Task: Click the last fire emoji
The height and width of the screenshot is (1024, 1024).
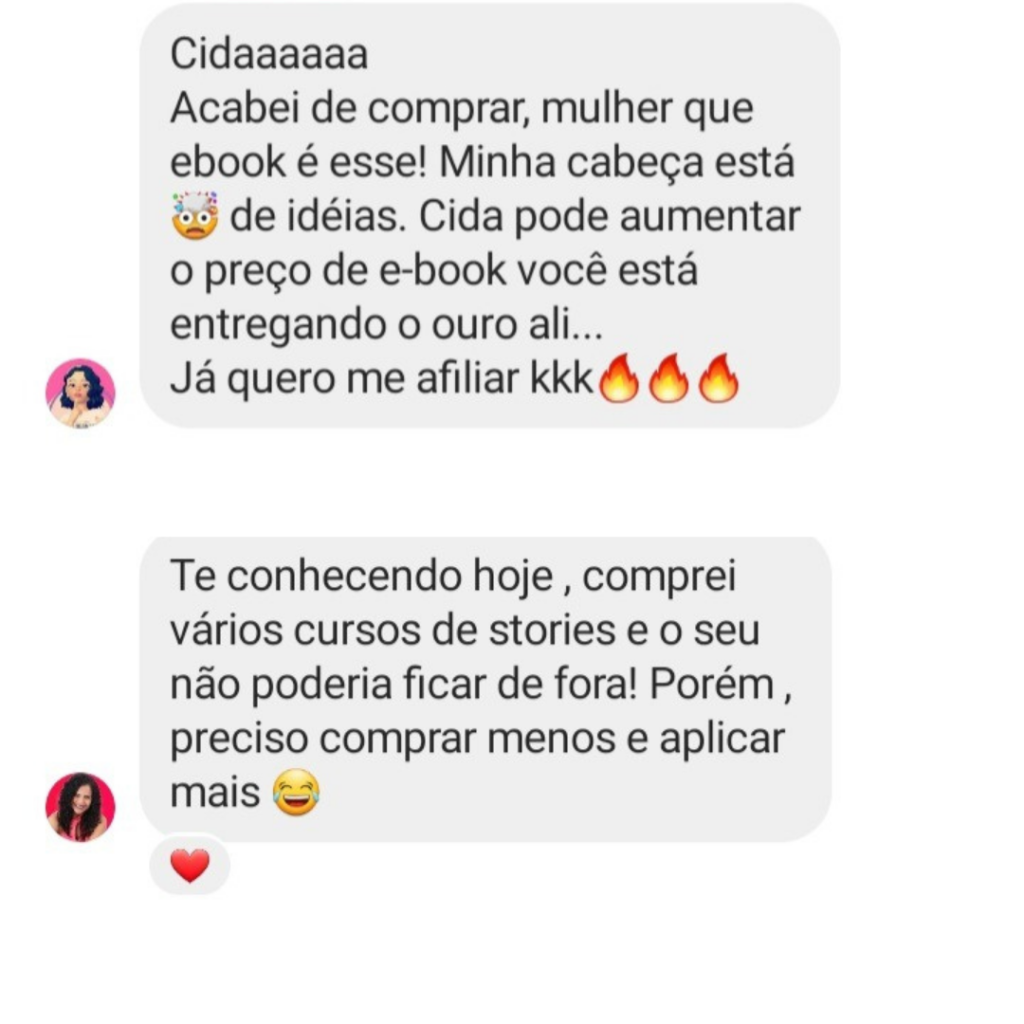Action: pyautogui.click(x=718, y=378)
